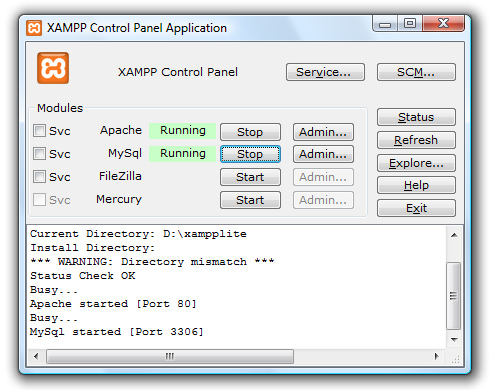498x390 pixels.
Task: Open the Help button
Action: [416, 185]
